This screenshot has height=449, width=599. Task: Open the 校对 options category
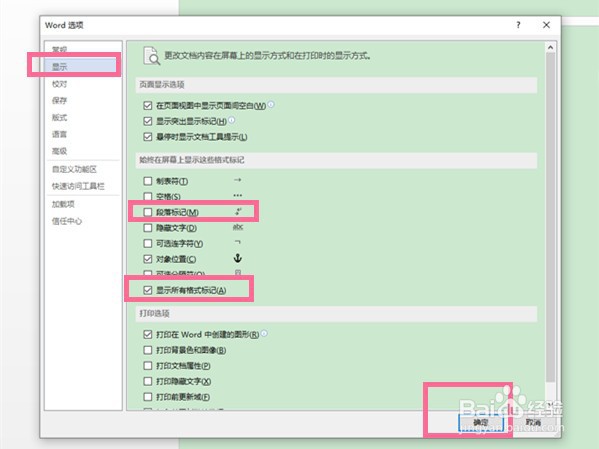coord(59,84)
